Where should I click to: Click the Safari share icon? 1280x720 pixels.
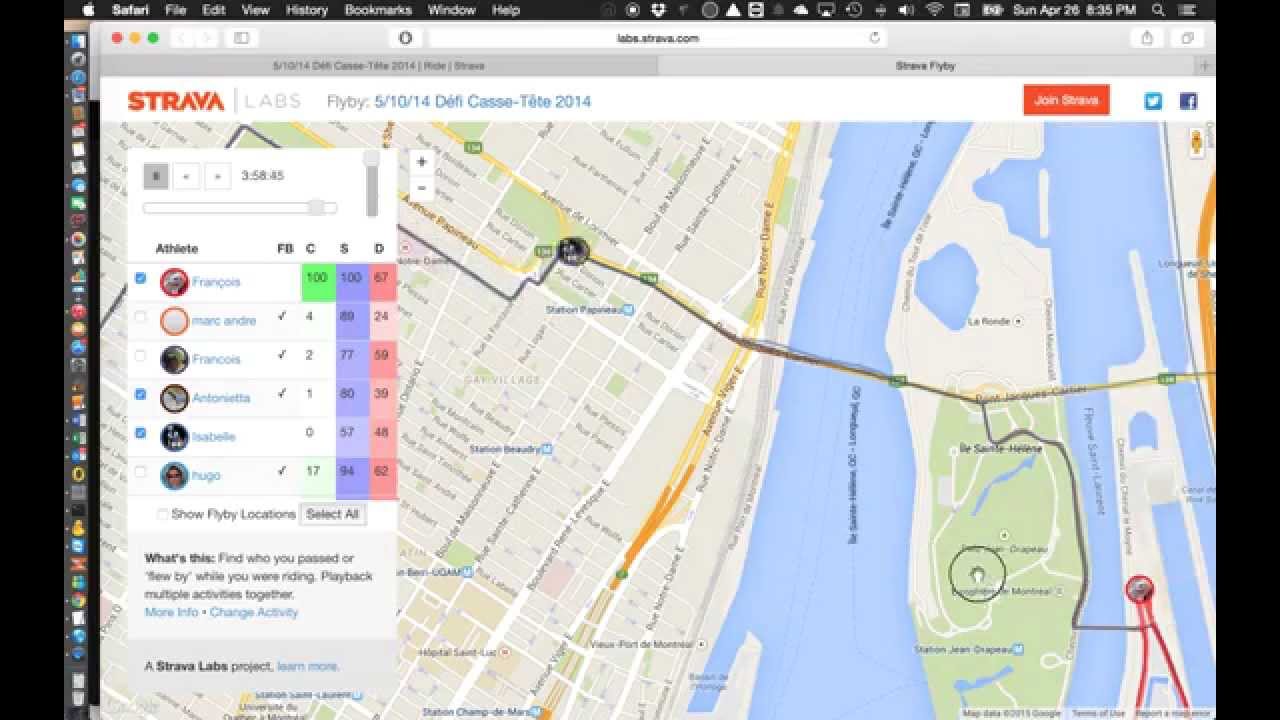(x=1147, y=38)
